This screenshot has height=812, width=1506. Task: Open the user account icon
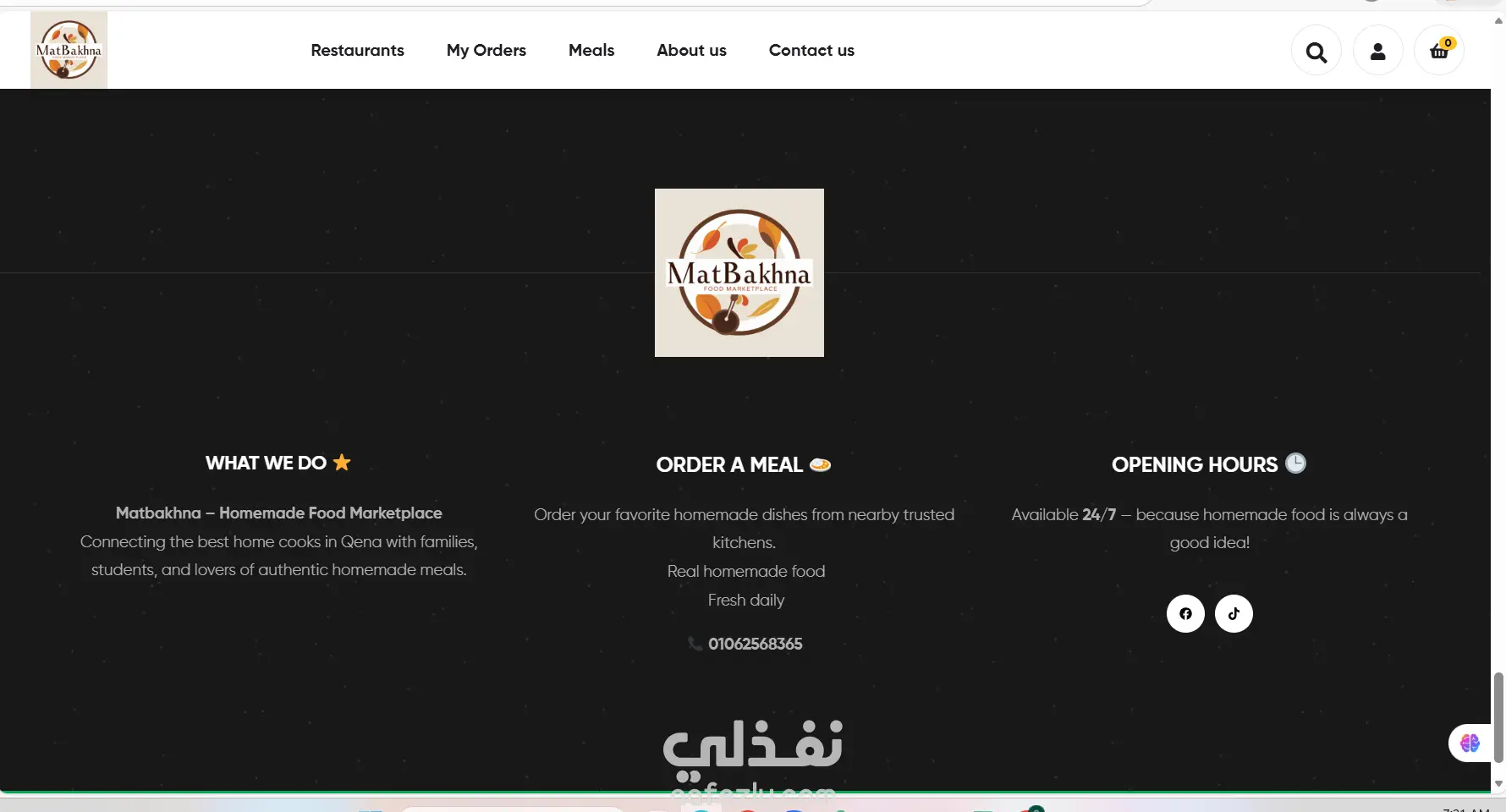click(1378, 51)
